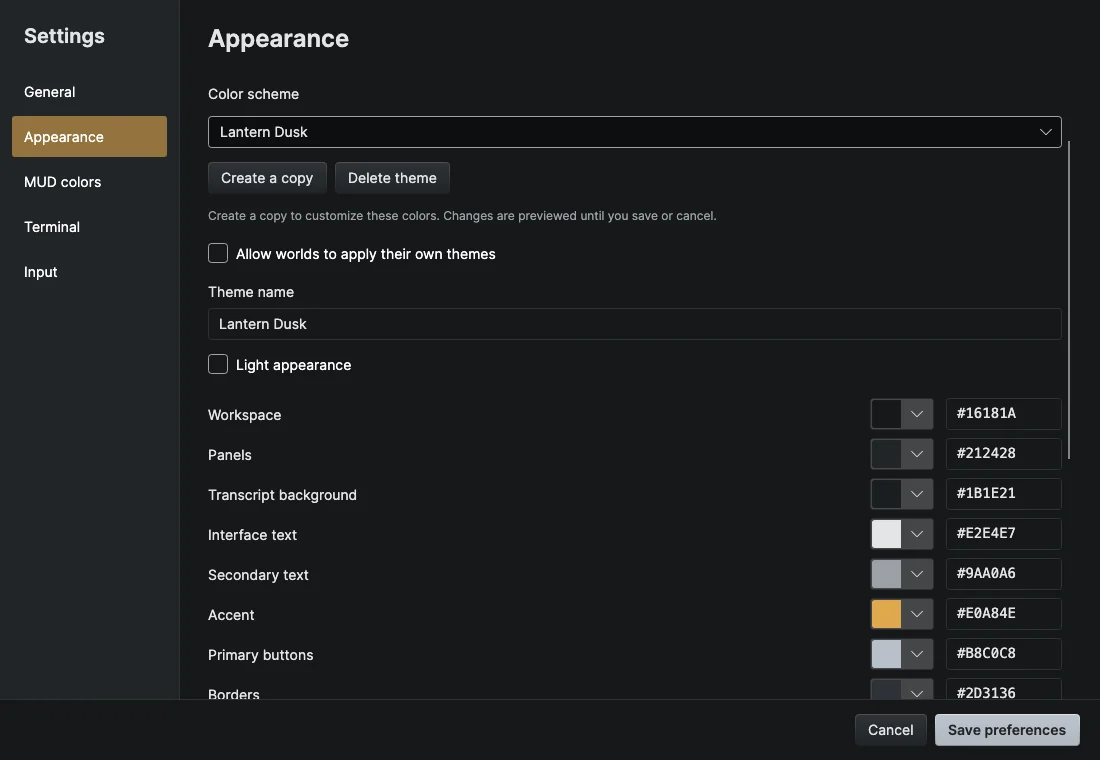The image size is (1100, 760).
Task: Open the General settings section
Action: (x=89, y=92)
